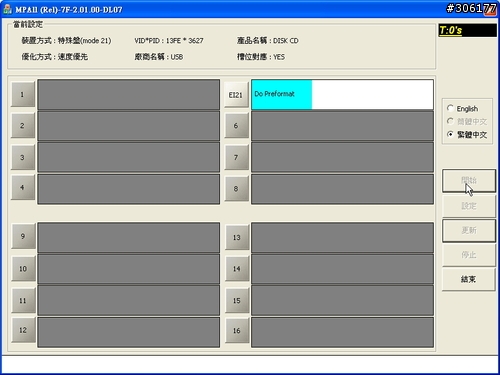
Task: Click the 更新 update button
Action: [469, 230]
